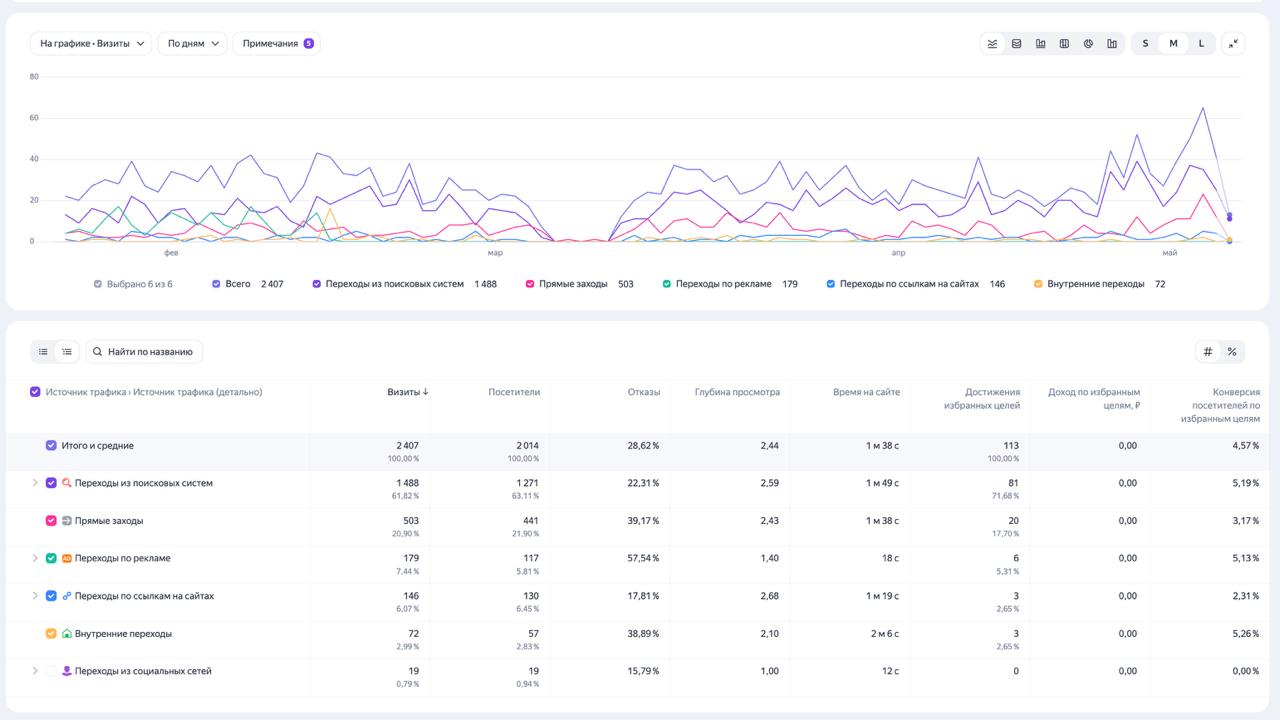Uncheck the Прямые заходы row checkbox
The image size is (1280, 720).
[51, 521]
